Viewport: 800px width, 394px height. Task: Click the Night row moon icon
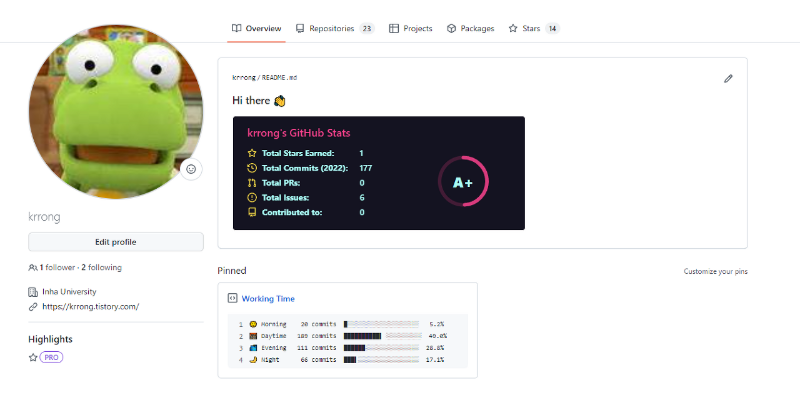coord(253,360)
